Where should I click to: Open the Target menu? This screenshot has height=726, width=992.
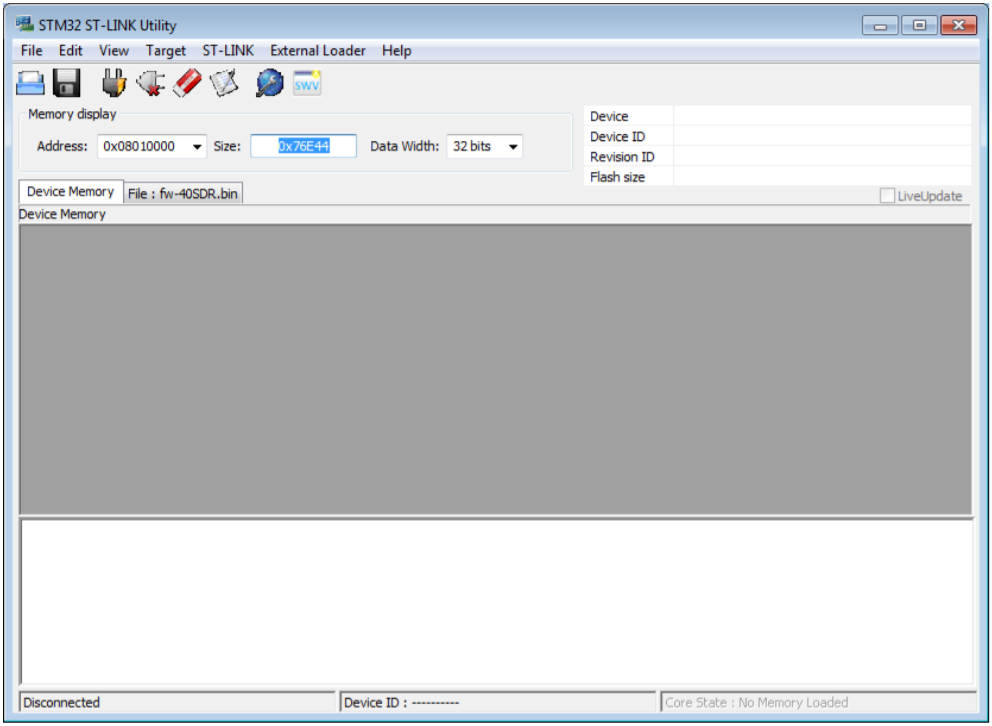coord(165,51)
